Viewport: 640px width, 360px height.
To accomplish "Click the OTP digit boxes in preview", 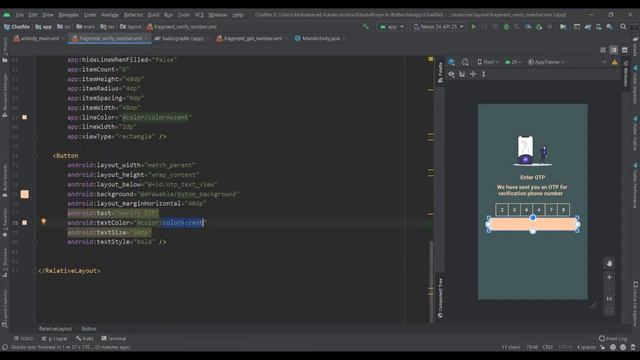I will click(533, 209).
